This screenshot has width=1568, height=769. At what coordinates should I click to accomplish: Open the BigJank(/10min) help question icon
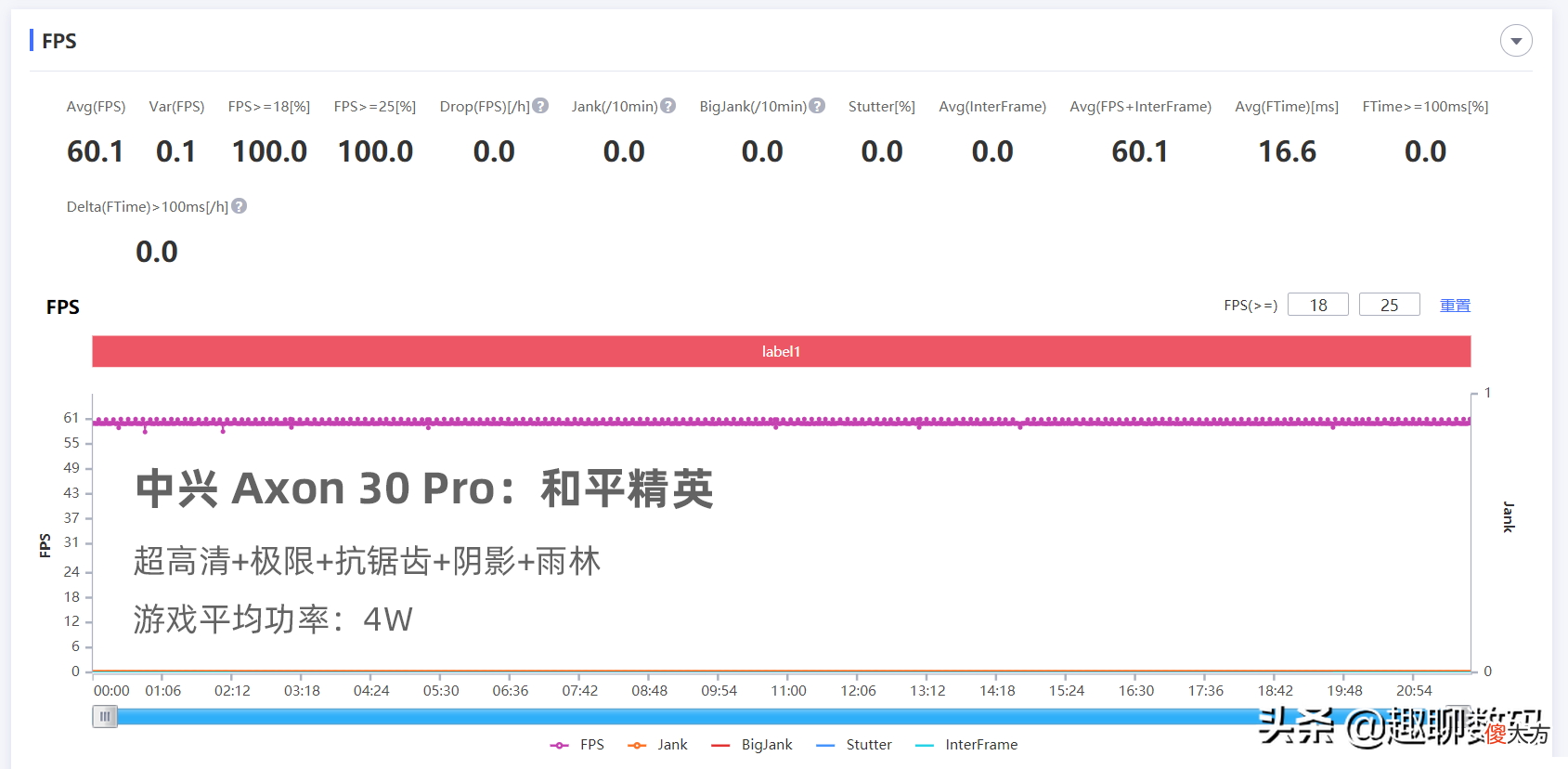[x=817, y=106]
